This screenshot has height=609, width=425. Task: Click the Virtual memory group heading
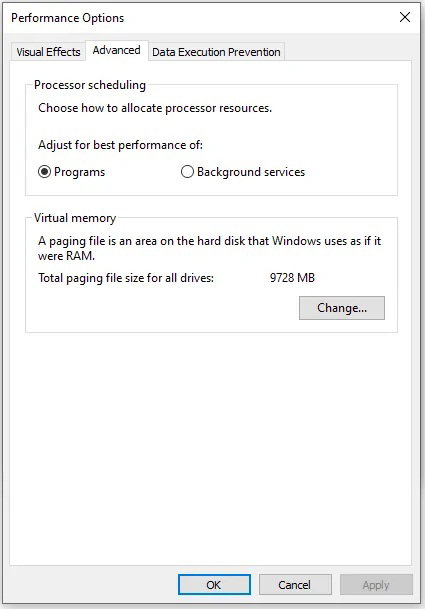click(75, 218)
